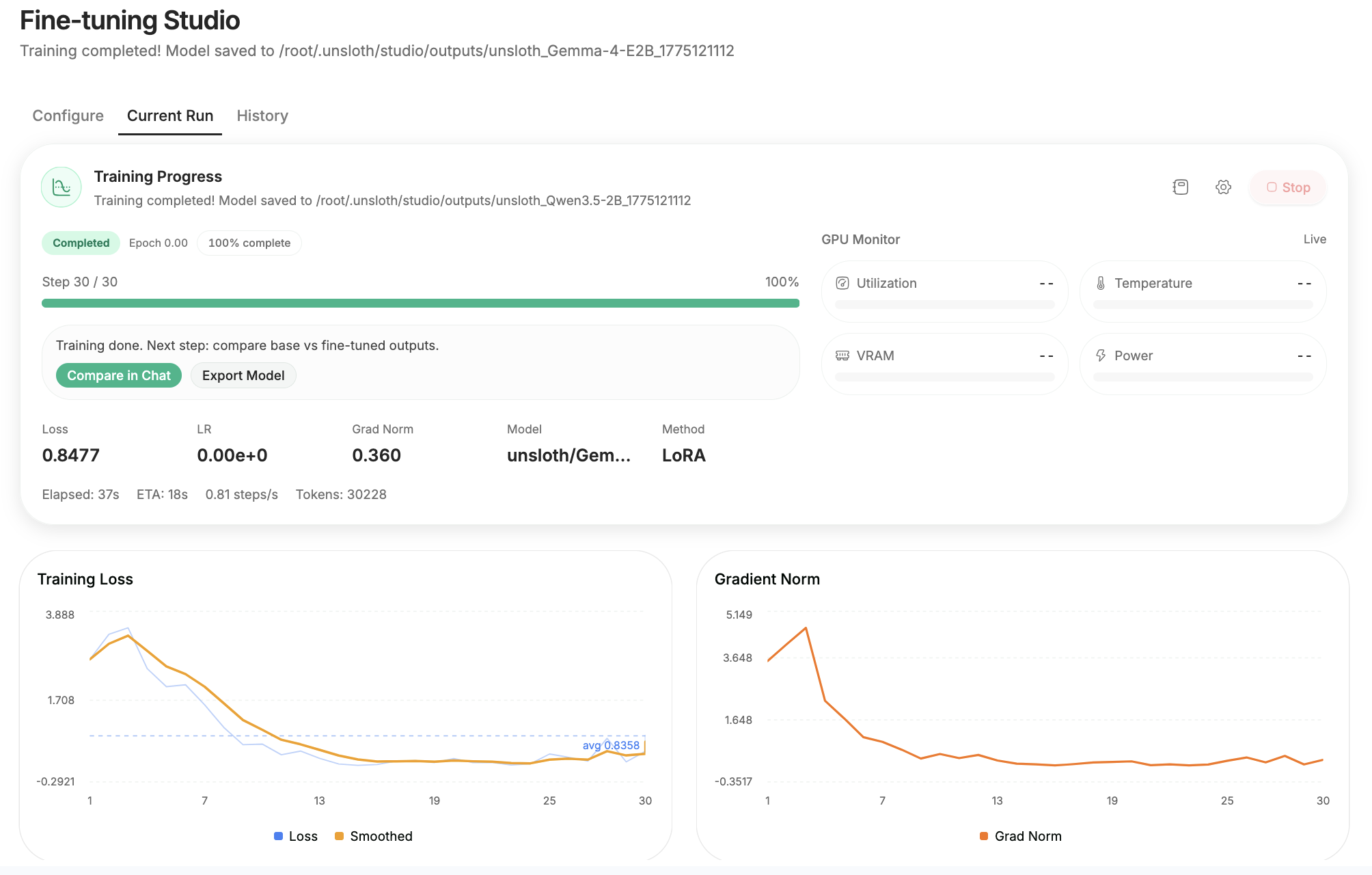Image resolution: width=1372 pixels, height=875 pixels.
Task: Click the Power lightning bolt icon
Action: tap(1101, 355)
